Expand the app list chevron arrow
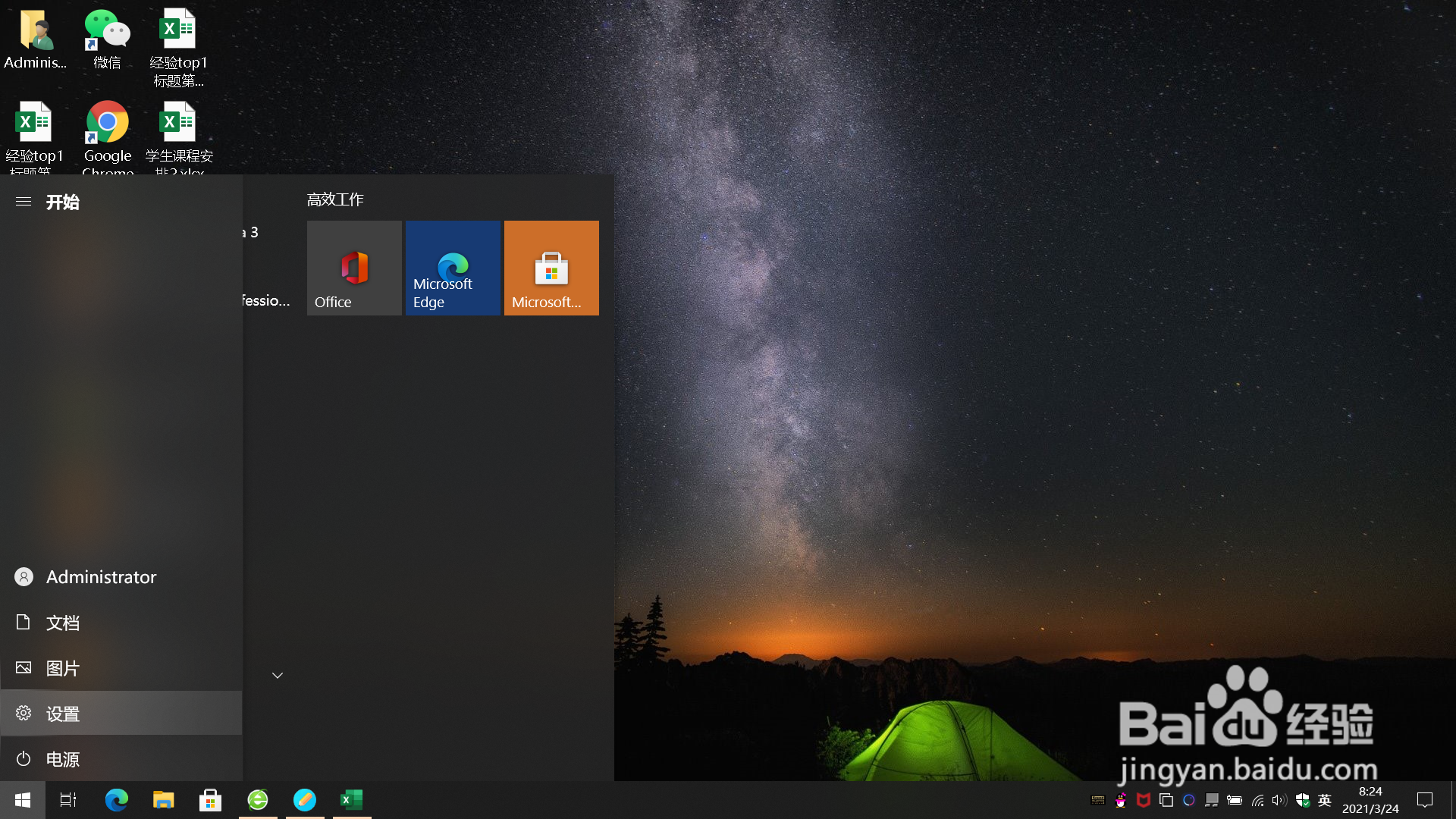1456x819 pixels. click(278, 675)
